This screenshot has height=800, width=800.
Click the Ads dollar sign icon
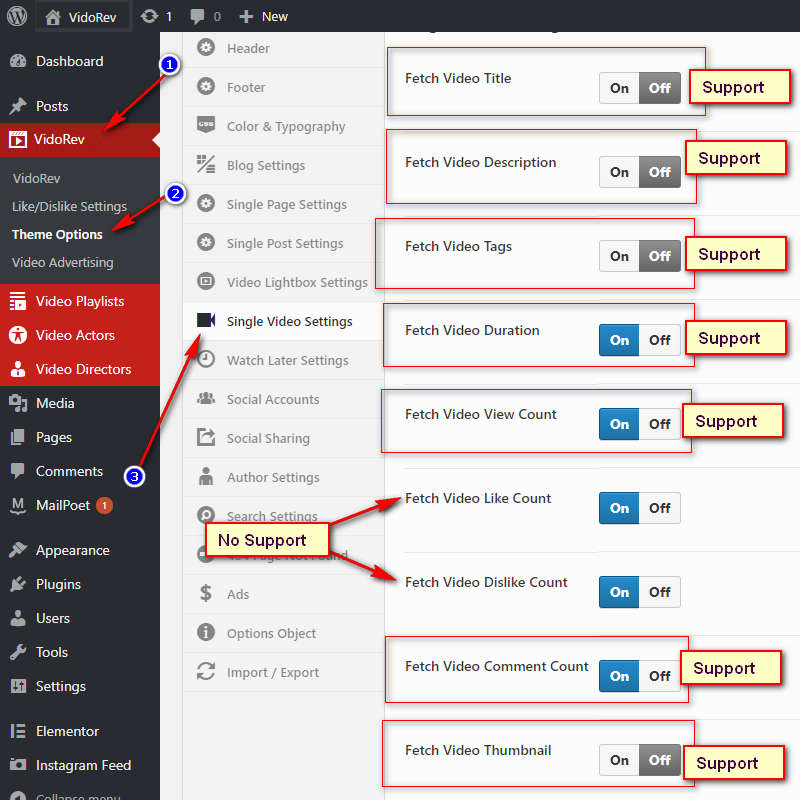(x=206, y=594)
